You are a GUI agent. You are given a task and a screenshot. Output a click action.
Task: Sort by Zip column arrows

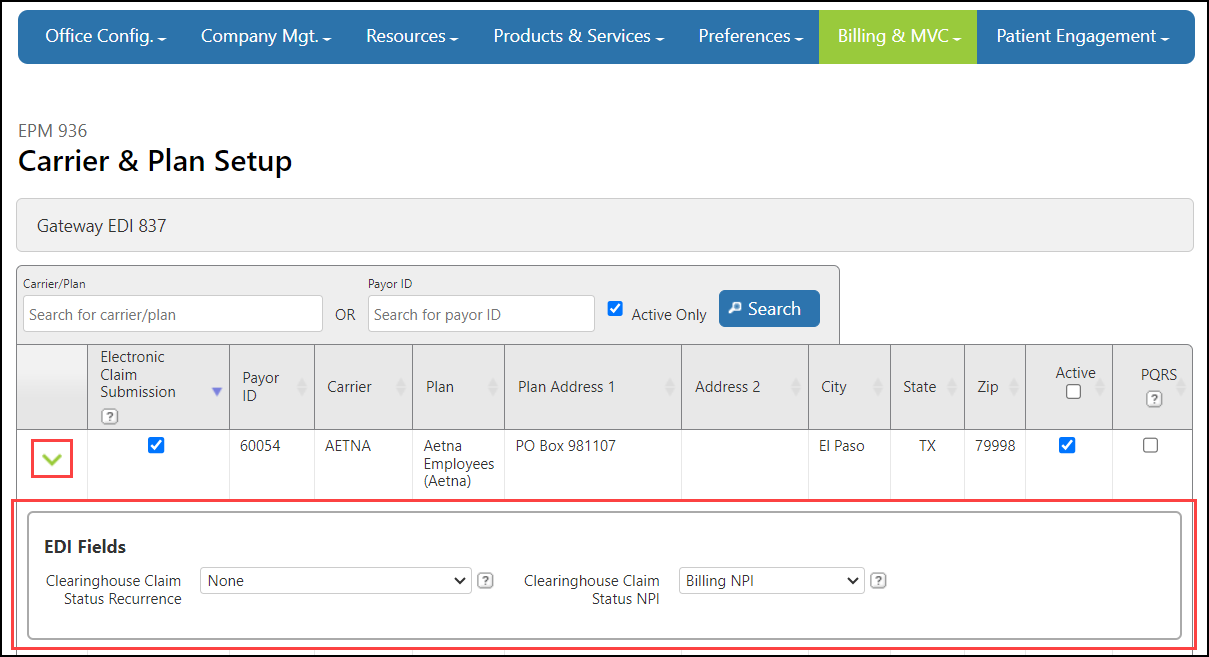(x=1013, y=387)
